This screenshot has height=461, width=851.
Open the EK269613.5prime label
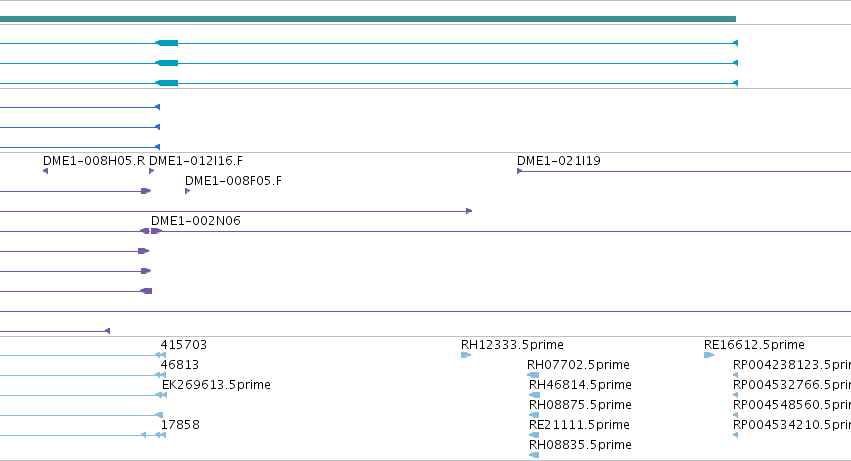coord(216,385)
